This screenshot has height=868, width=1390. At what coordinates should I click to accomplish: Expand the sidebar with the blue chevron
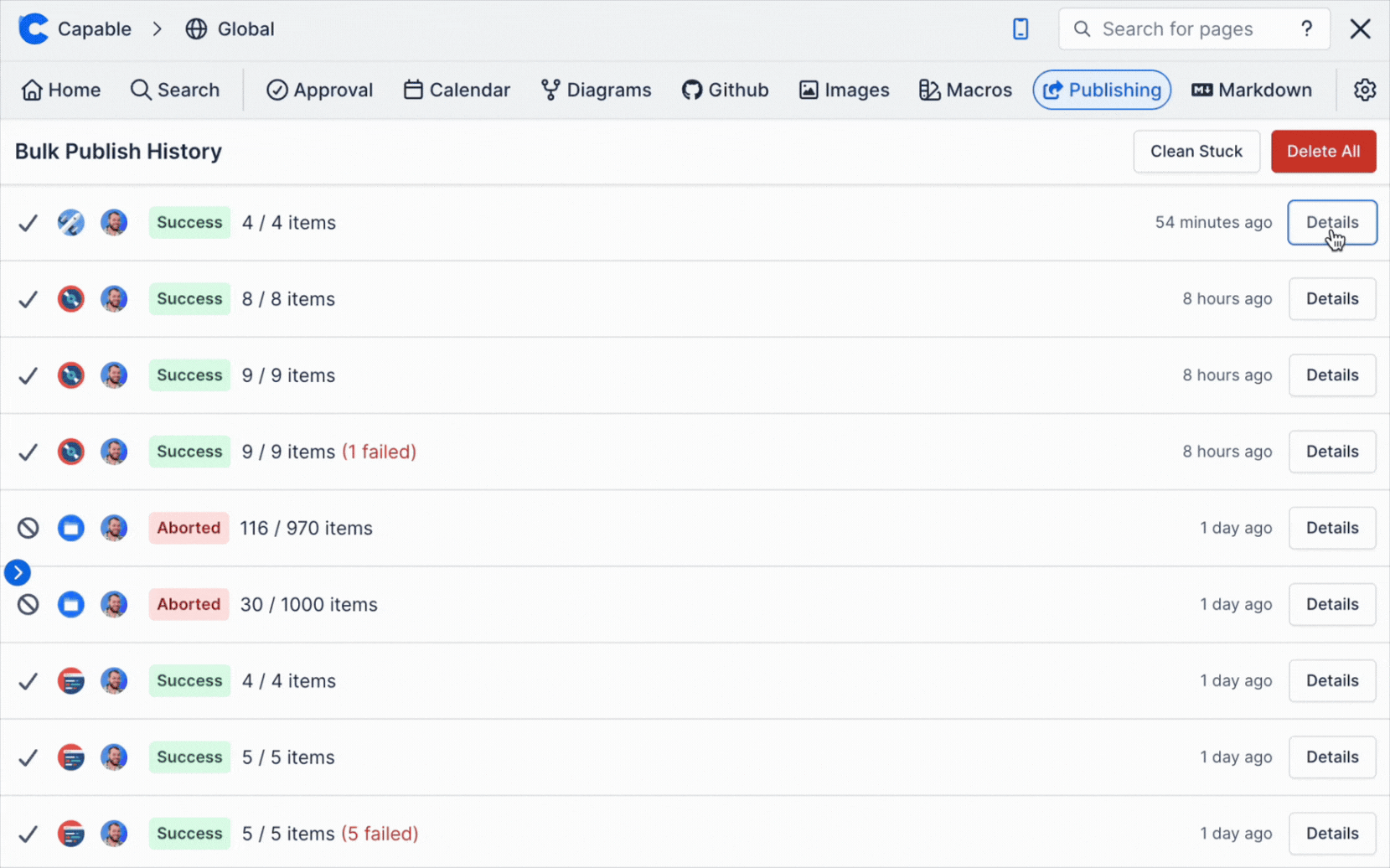18,572
